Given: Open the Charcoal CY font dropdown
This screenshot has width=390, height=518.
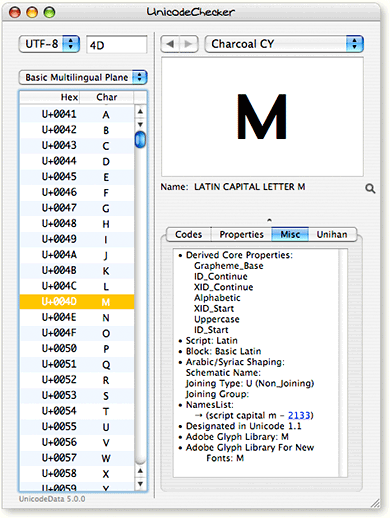Looking at the screenshot, I should 284,44.
